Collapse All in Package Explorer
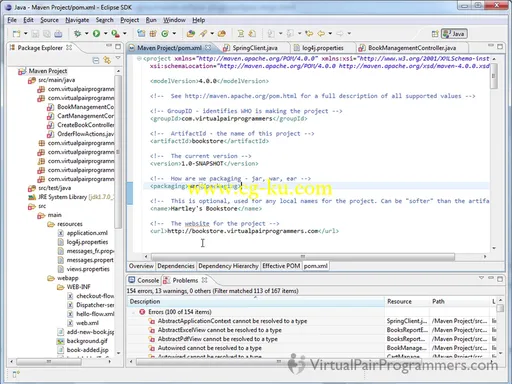512x384 pixels. [x=96, y=60]
